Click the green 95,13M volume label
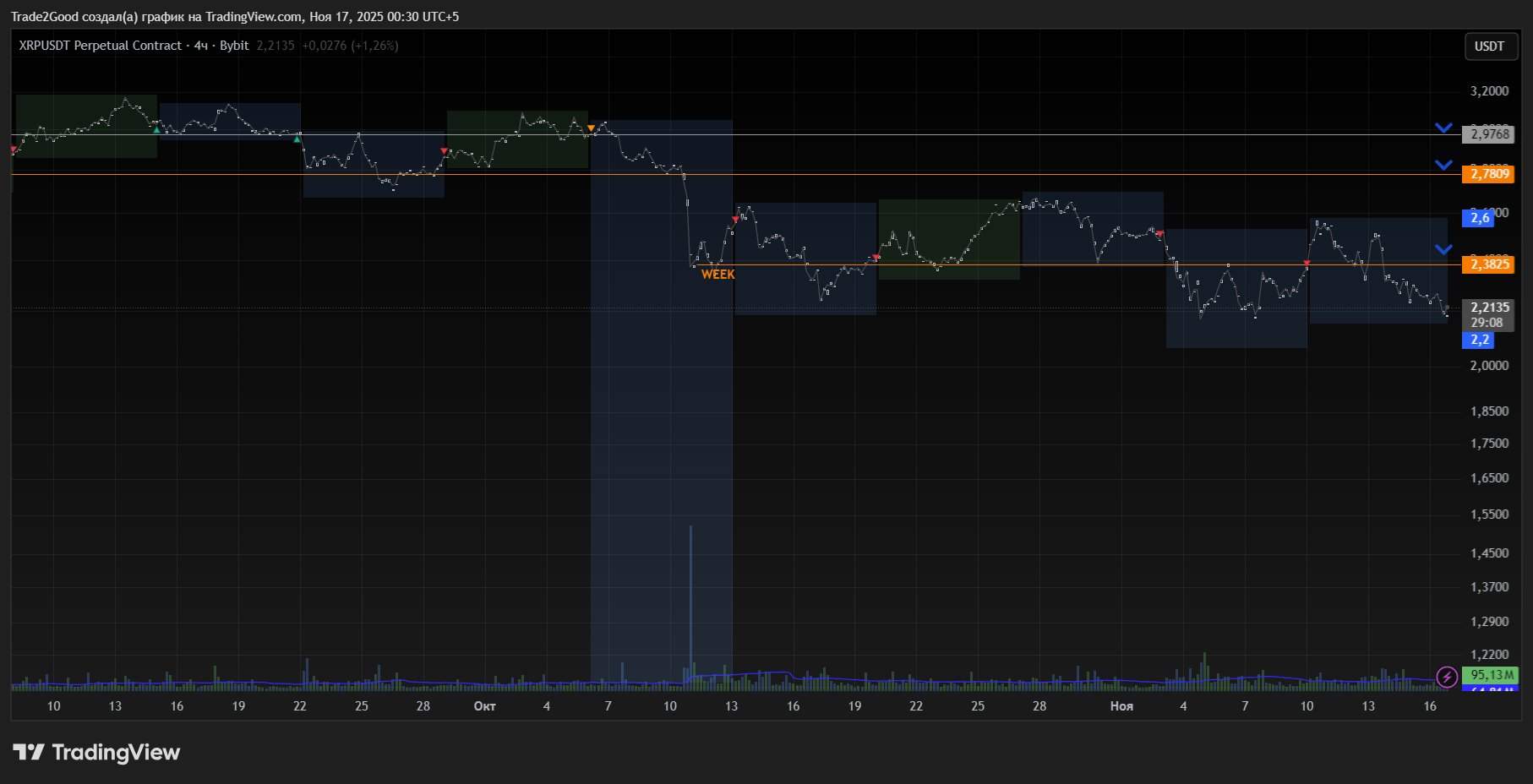This screenshot has width=1533, height=784. pyautogui.click(x=1491, y=675)
